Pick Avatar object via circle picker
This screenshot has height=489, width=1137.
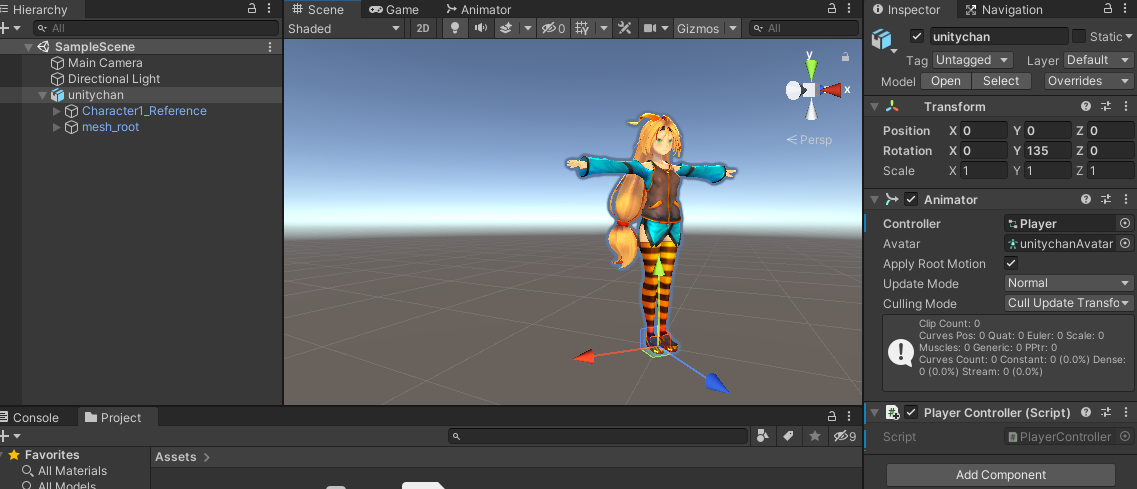pos(1125,244)
